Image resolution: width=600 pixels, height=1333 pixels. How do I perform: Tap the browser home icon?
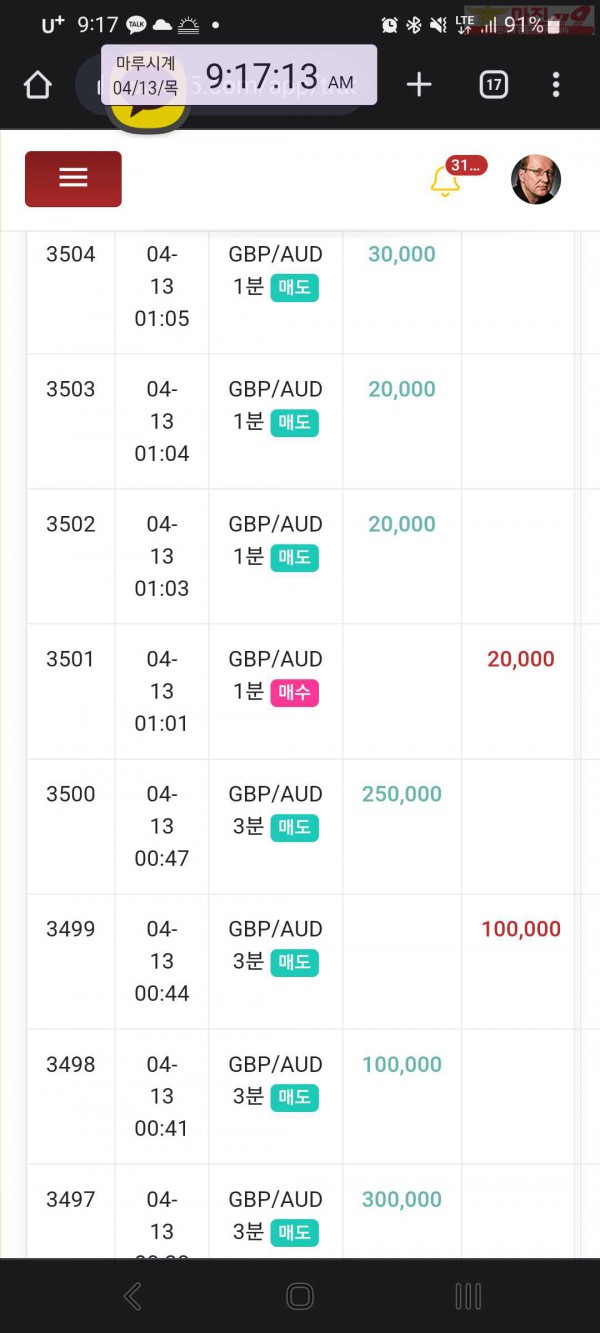point(37,85)
